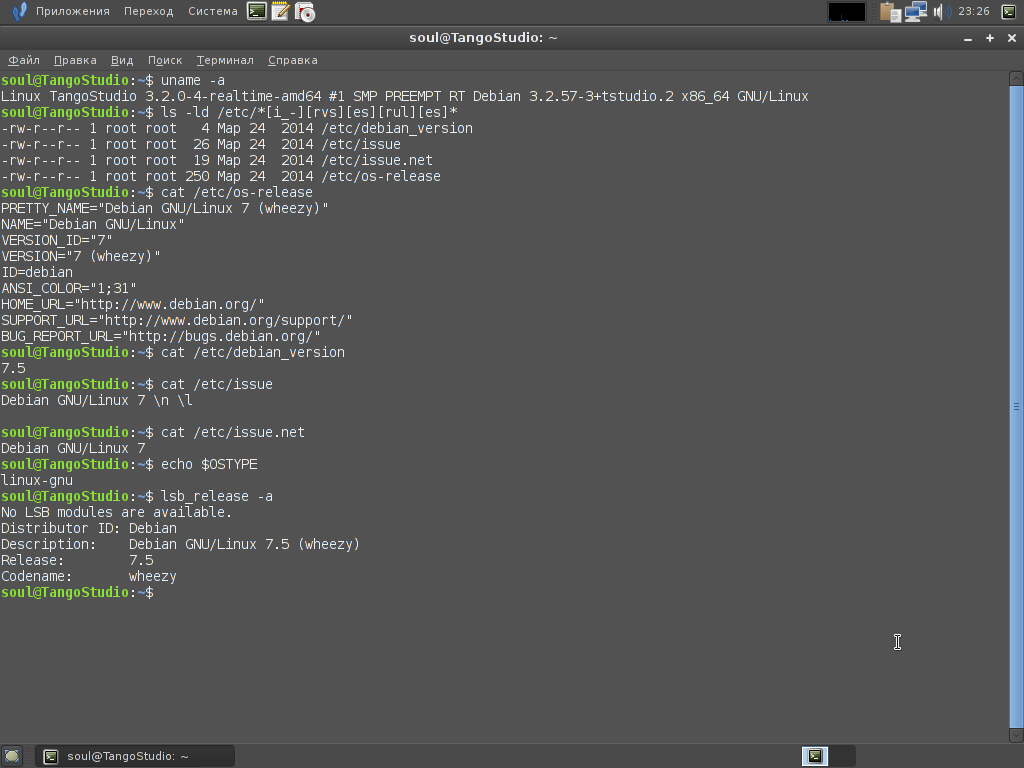The image size is (1024, 768).
Task: Click the scrollbar down arrow
Action: (x=1016, y=735)
